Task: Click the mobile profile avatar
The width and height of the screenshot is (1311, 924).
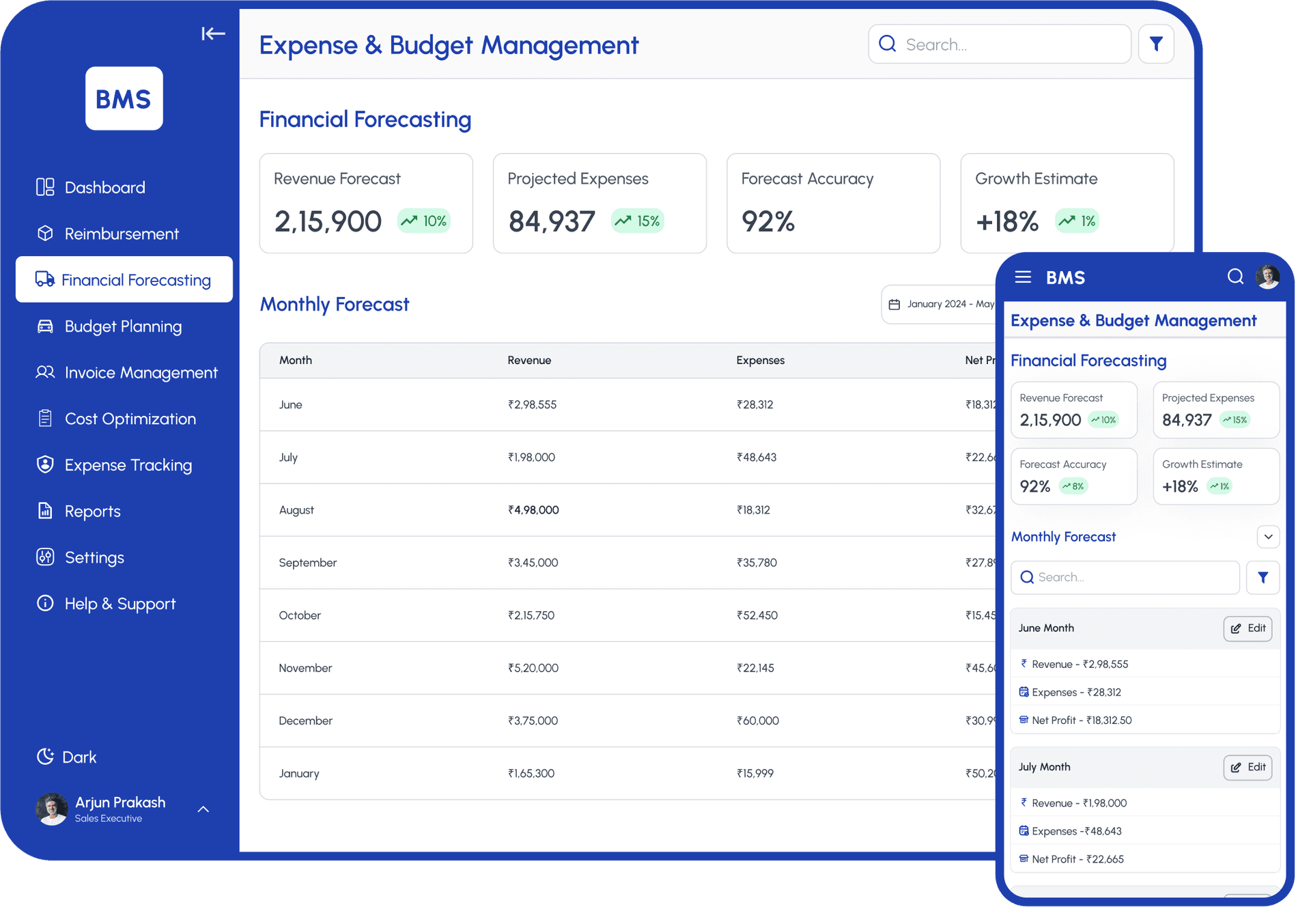Action: pyautogui.click(x=1267, y=277)
